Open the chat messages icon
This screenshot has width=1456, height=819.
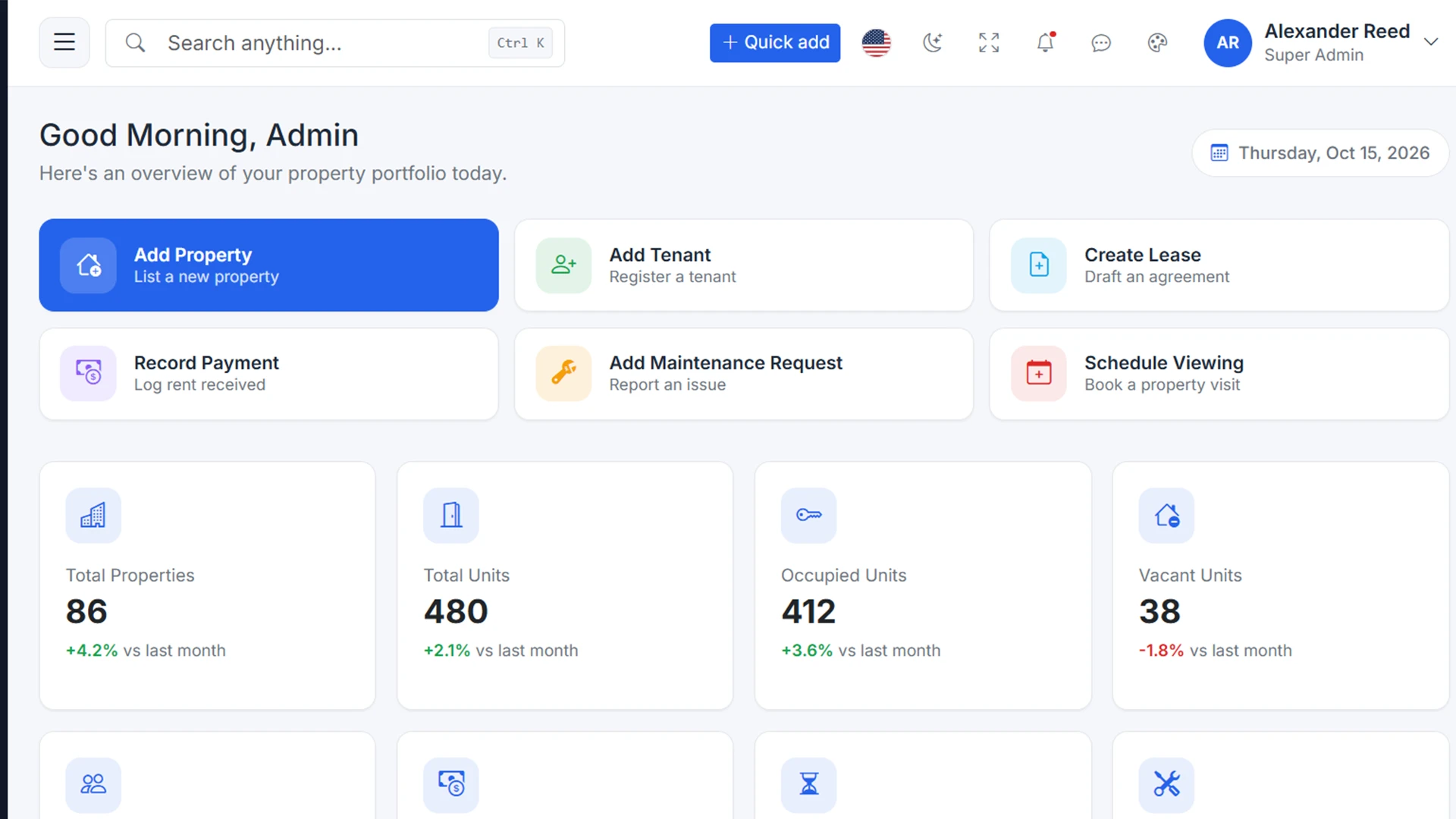point(1101,42)
